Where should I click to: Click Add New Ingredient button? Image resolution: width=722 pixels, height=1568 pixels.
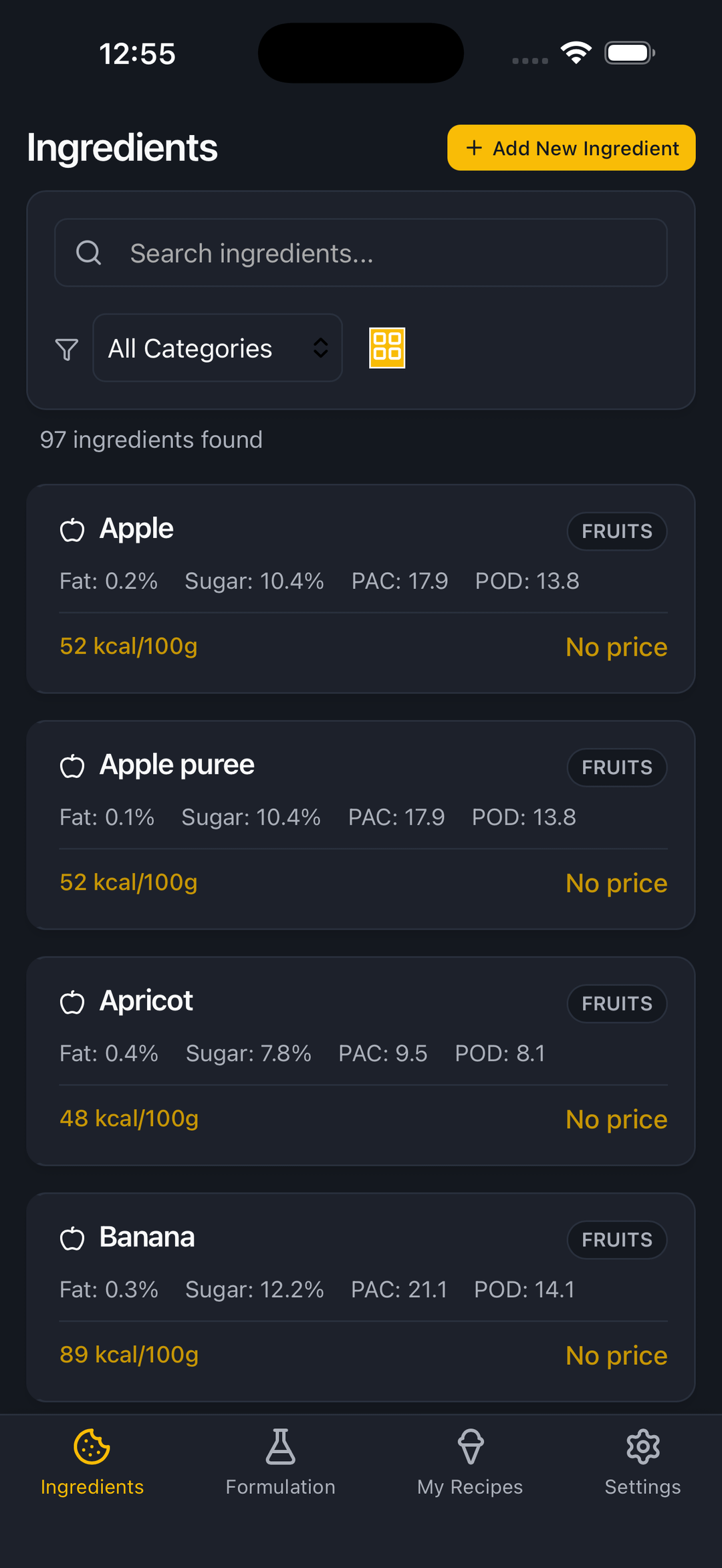[x=571, y=148]
